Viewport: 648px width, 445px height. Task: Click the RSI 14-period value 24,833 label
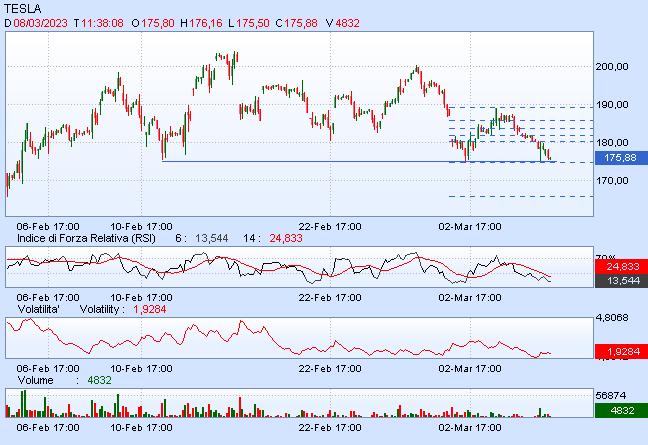pyautogui.click(x=286, y=238)
